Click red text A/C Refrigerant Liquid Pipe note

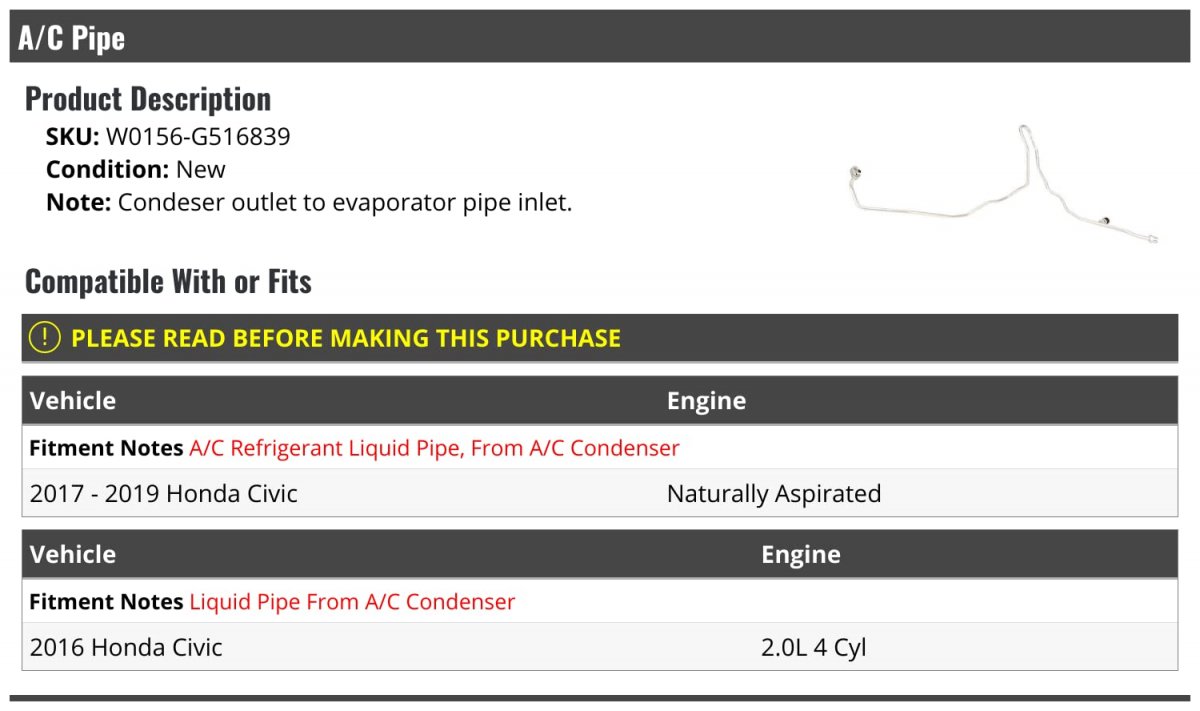[434, 448]
